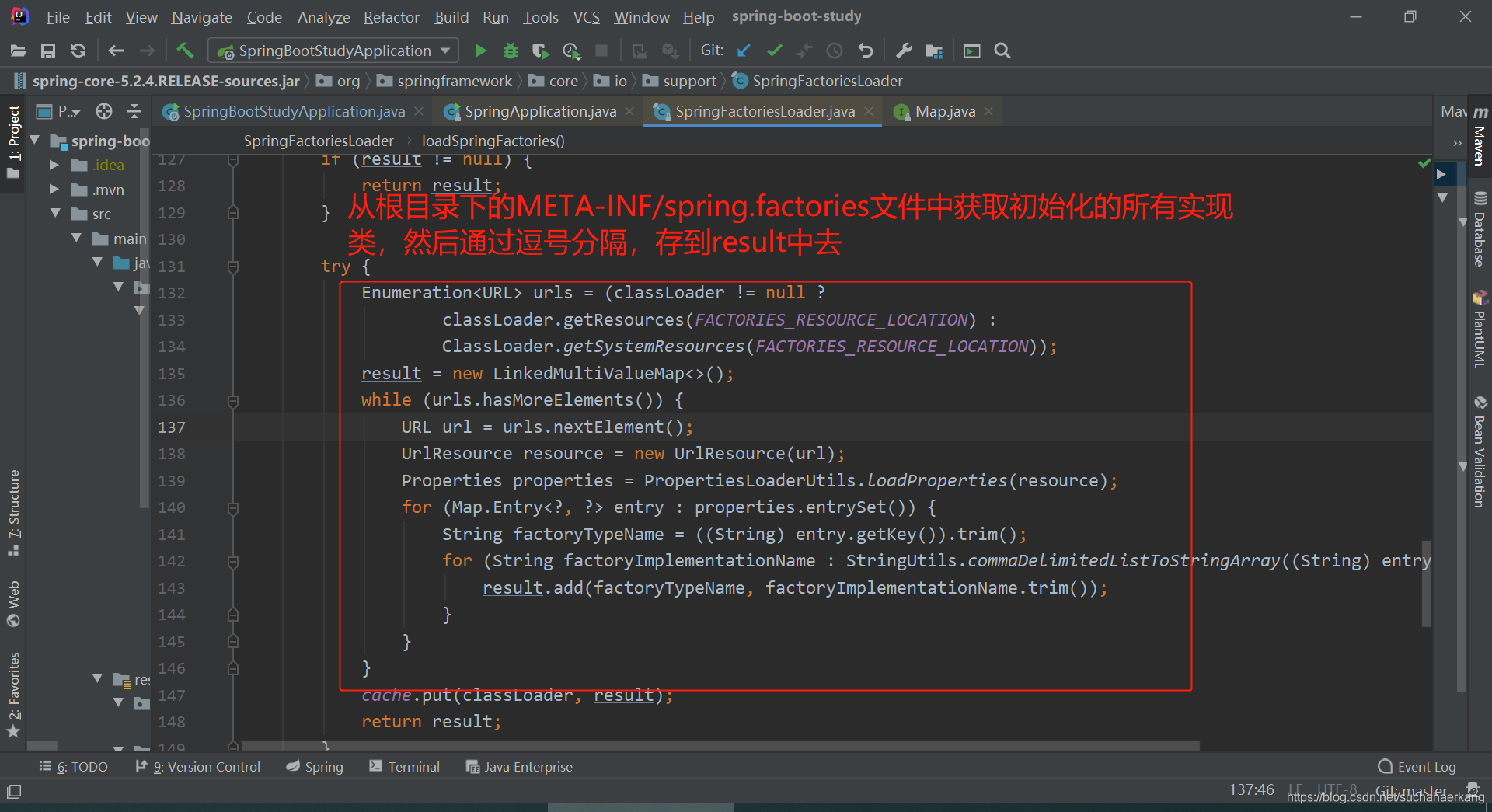Toggle code fold marker at line 136
Viewport: 1492px width, 812px height.
coord(232,401)
